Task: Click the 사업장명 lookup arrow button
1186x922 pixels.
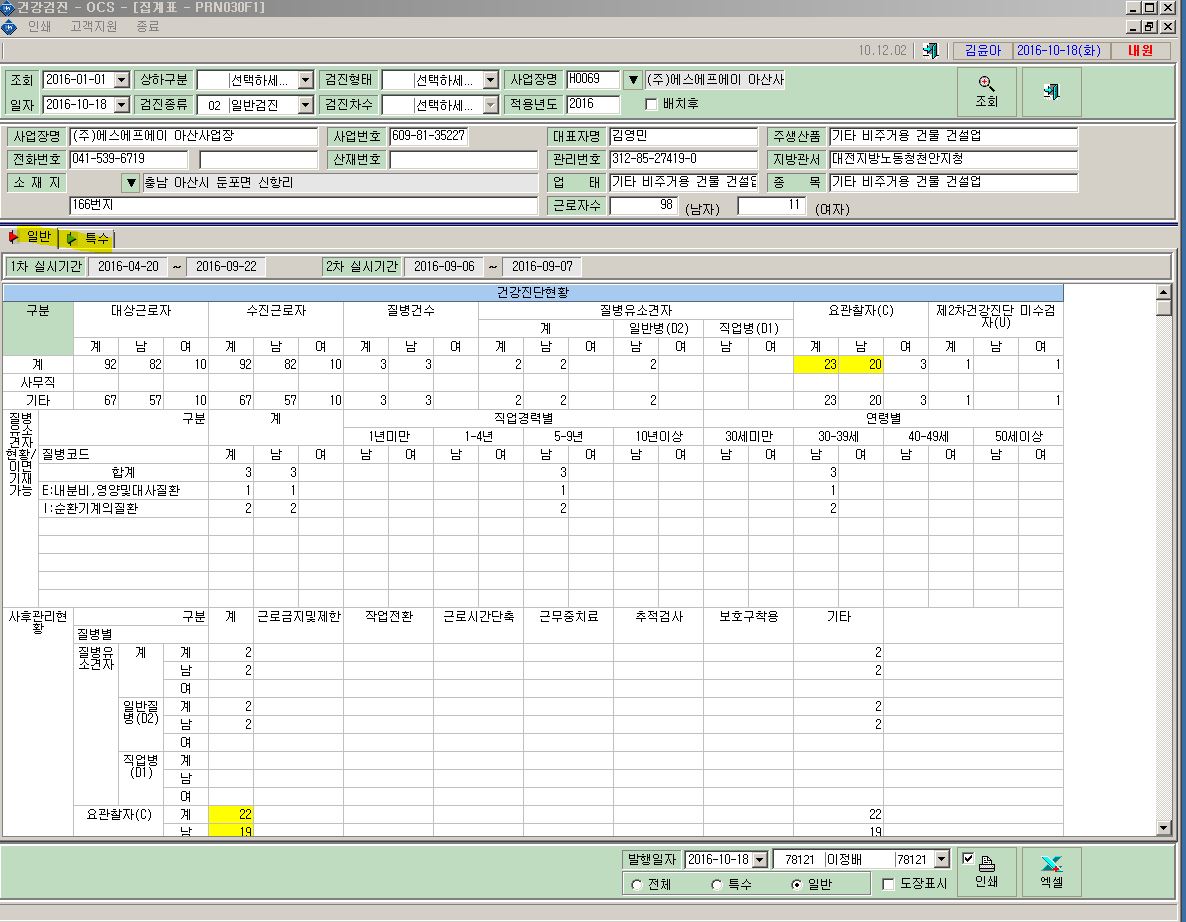Action: click(x=633, y=79)
